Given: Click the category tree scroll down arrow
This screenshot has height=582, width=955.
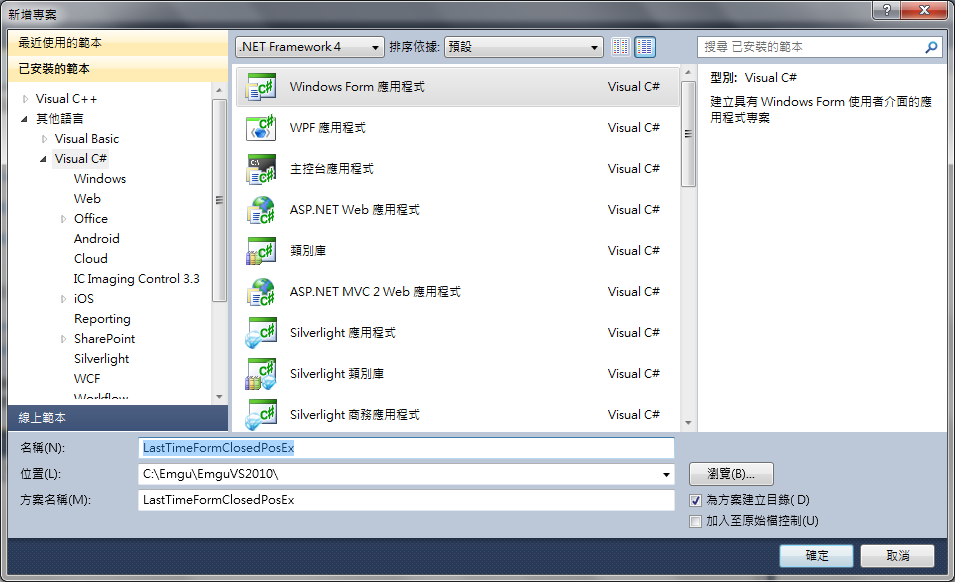Looking at the screenshot, I should click(x=219, y=397).
